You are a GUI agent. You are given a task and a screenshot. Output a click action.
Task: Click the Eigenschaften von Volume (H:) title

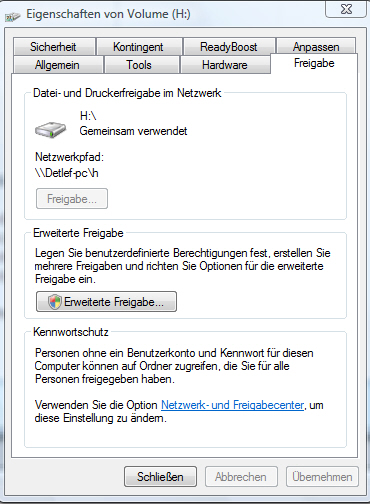(x=108, y=14)
